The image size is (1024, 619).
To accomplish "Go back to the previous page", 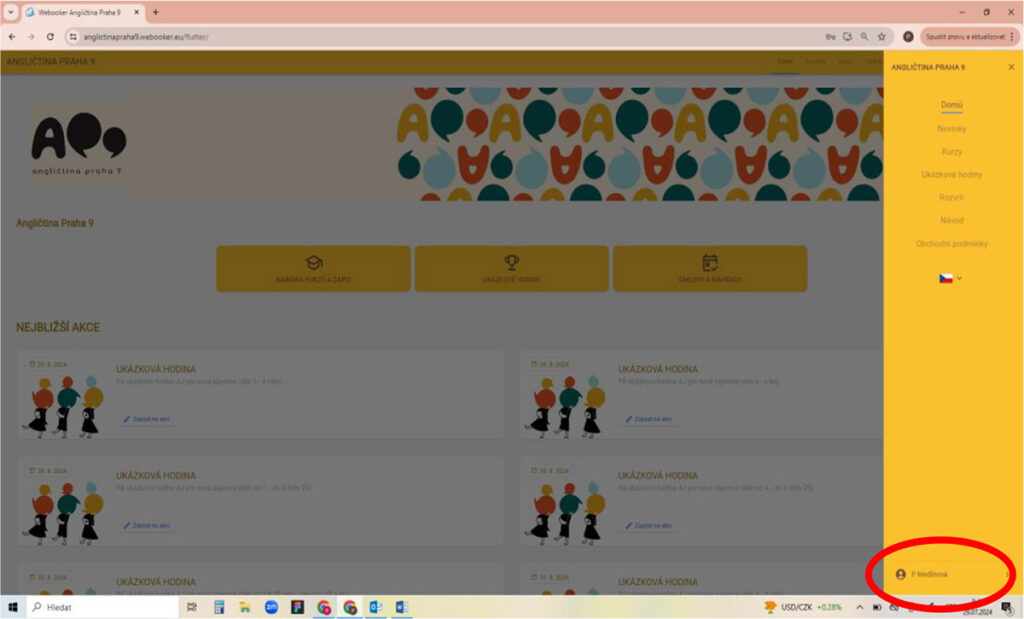I will click(12, 37).
